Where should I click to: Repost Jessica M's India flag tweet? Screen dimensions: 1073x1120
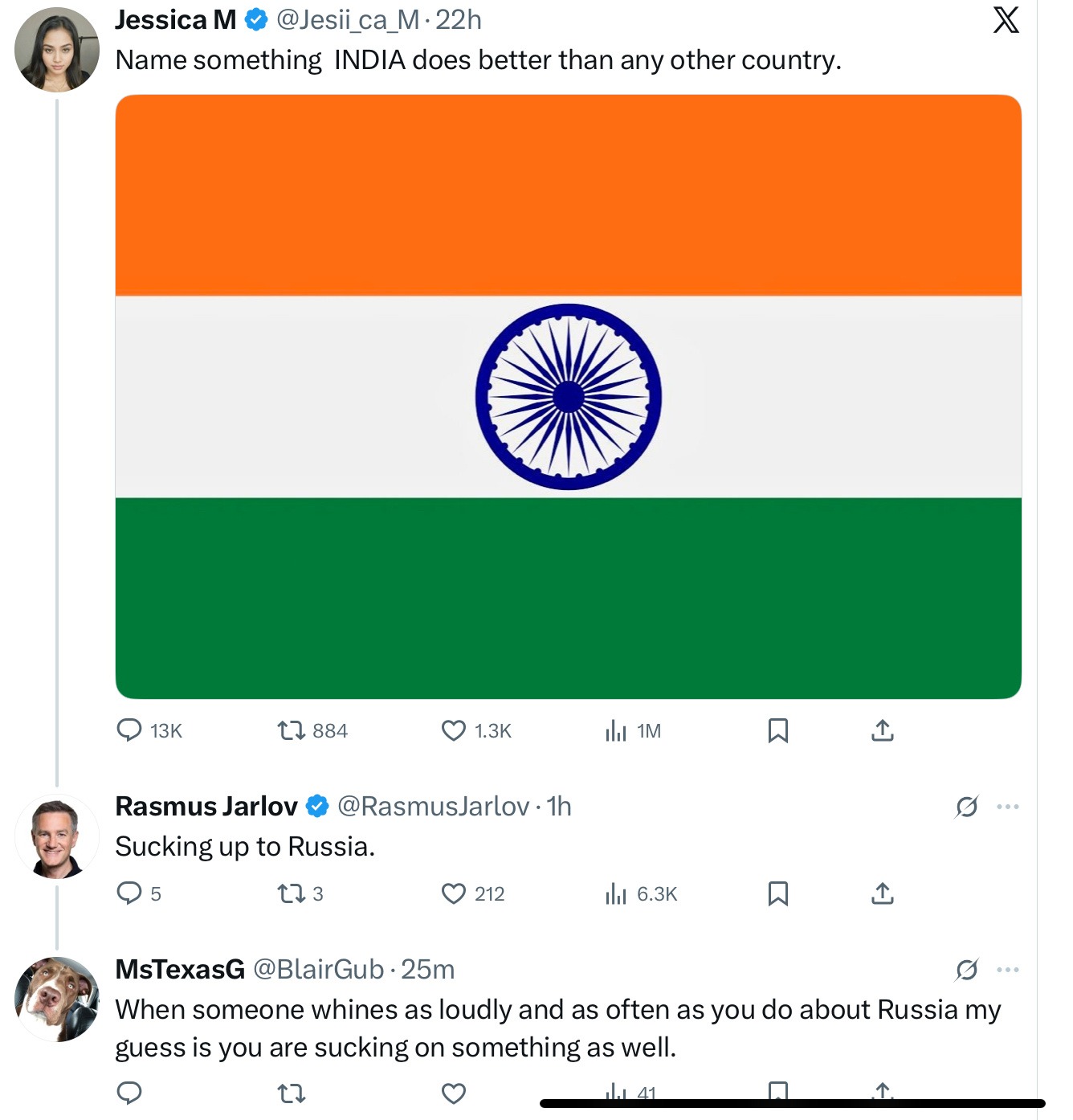tap(291, 730)
